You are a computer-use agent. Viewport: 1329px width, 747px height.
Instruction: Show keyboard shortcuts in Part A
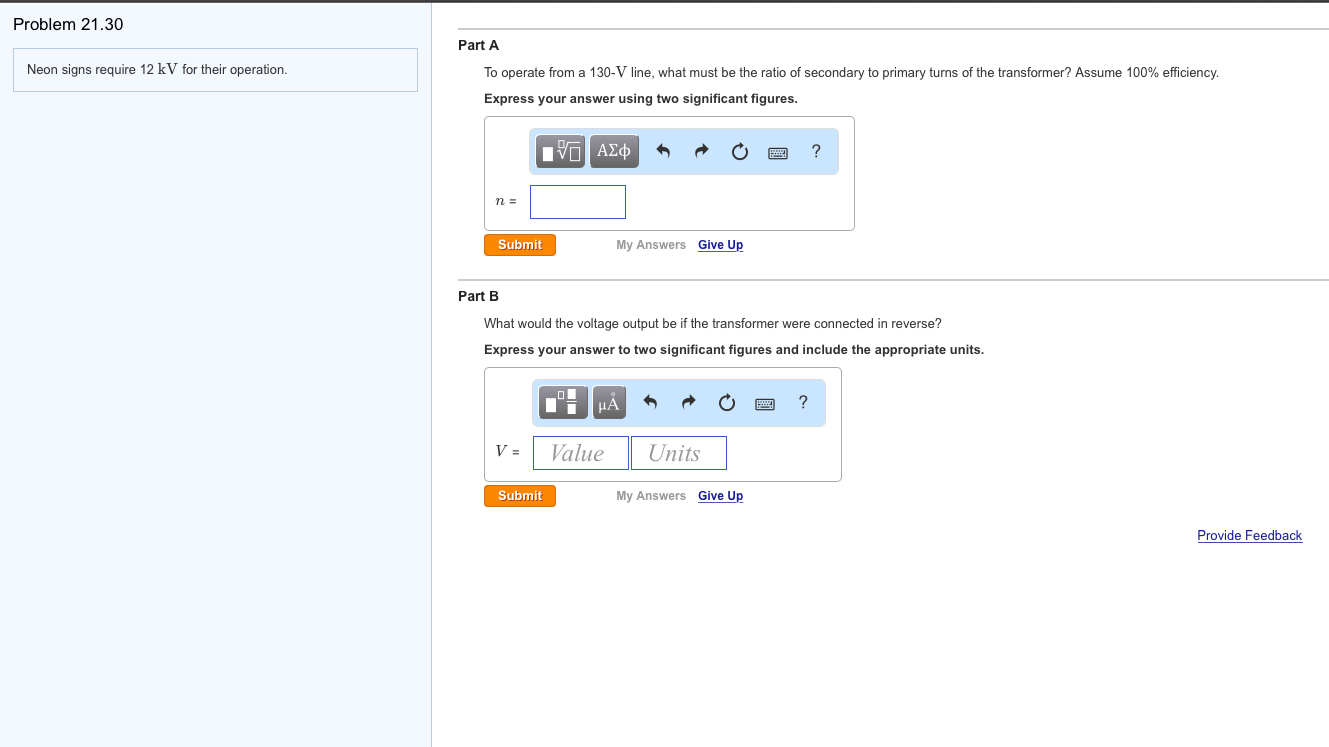778,153
